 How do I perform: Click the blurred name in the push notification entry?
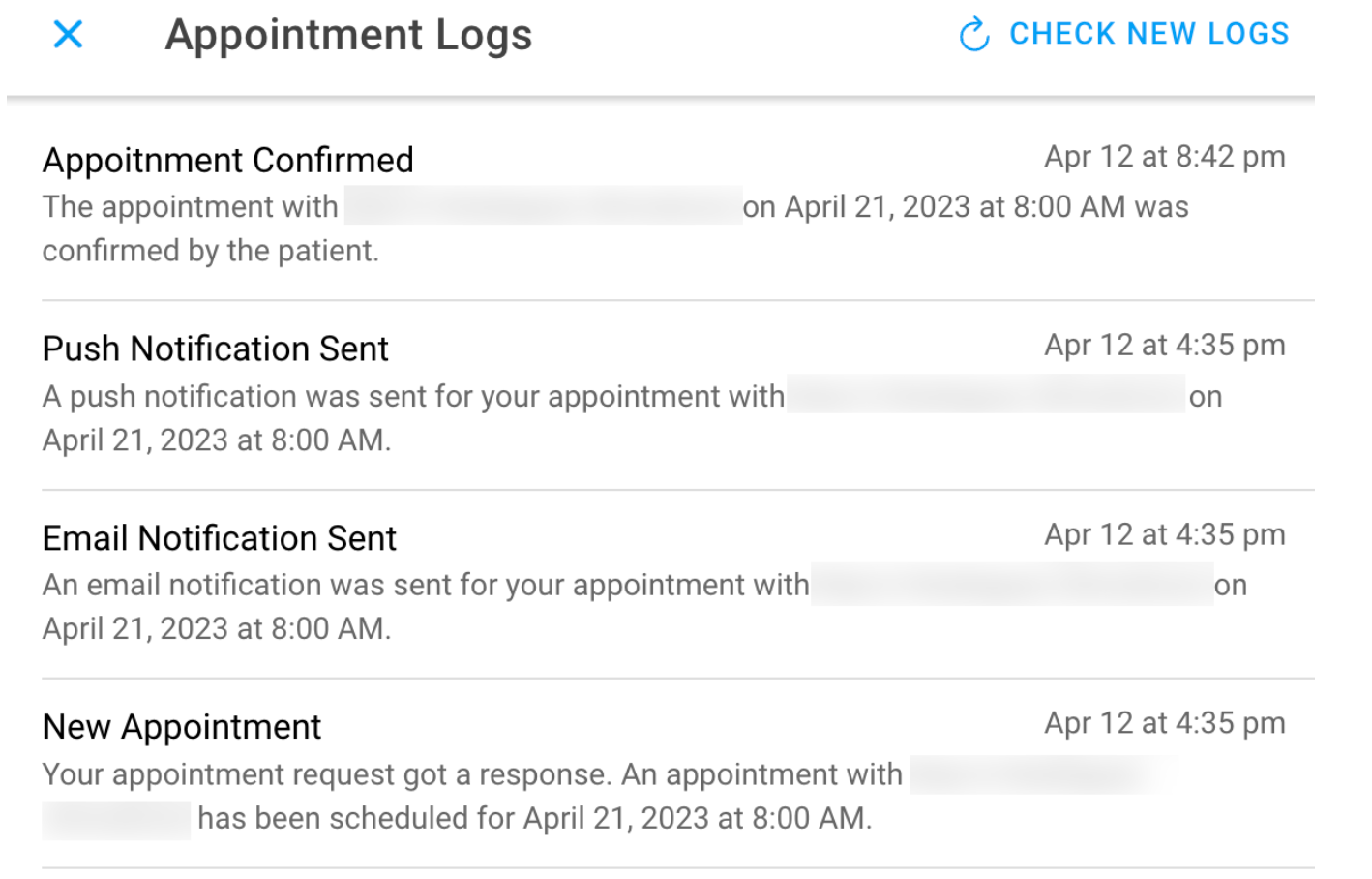[985, 395]
